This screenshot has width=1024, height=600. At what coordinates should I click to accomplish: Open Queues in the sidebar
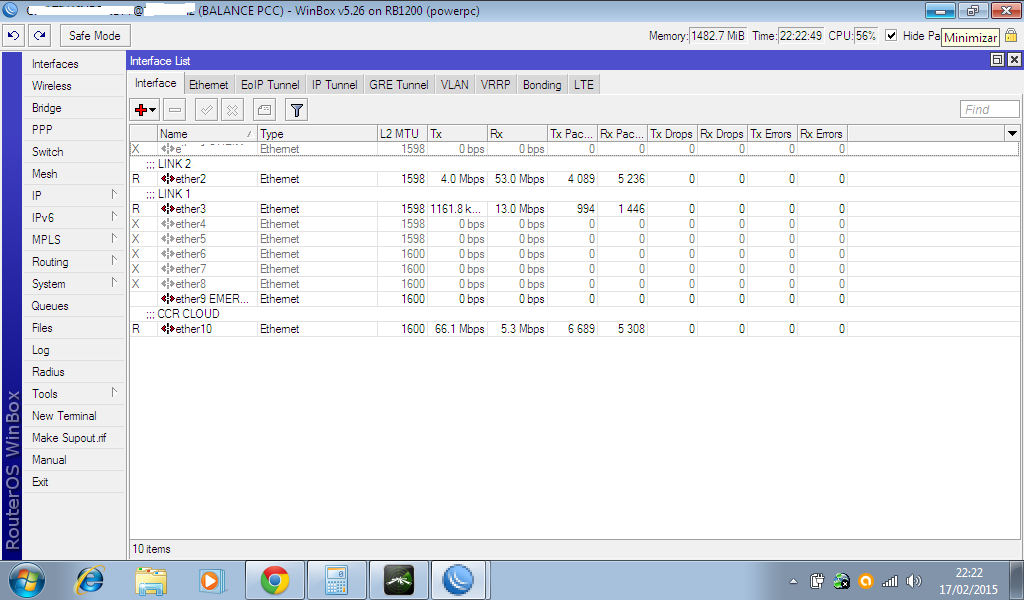tap(74, 306)
